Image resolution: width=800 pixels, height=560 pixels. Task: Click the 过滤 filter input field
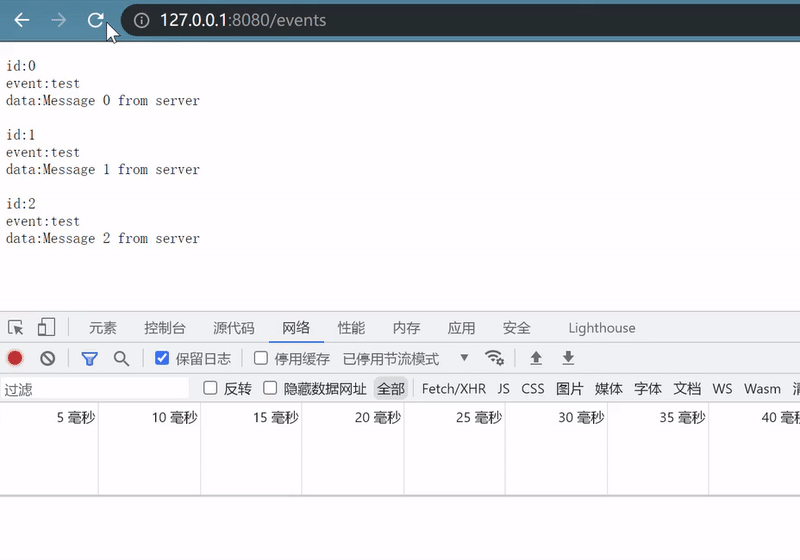pyautogui.click(x=95, y=389)
